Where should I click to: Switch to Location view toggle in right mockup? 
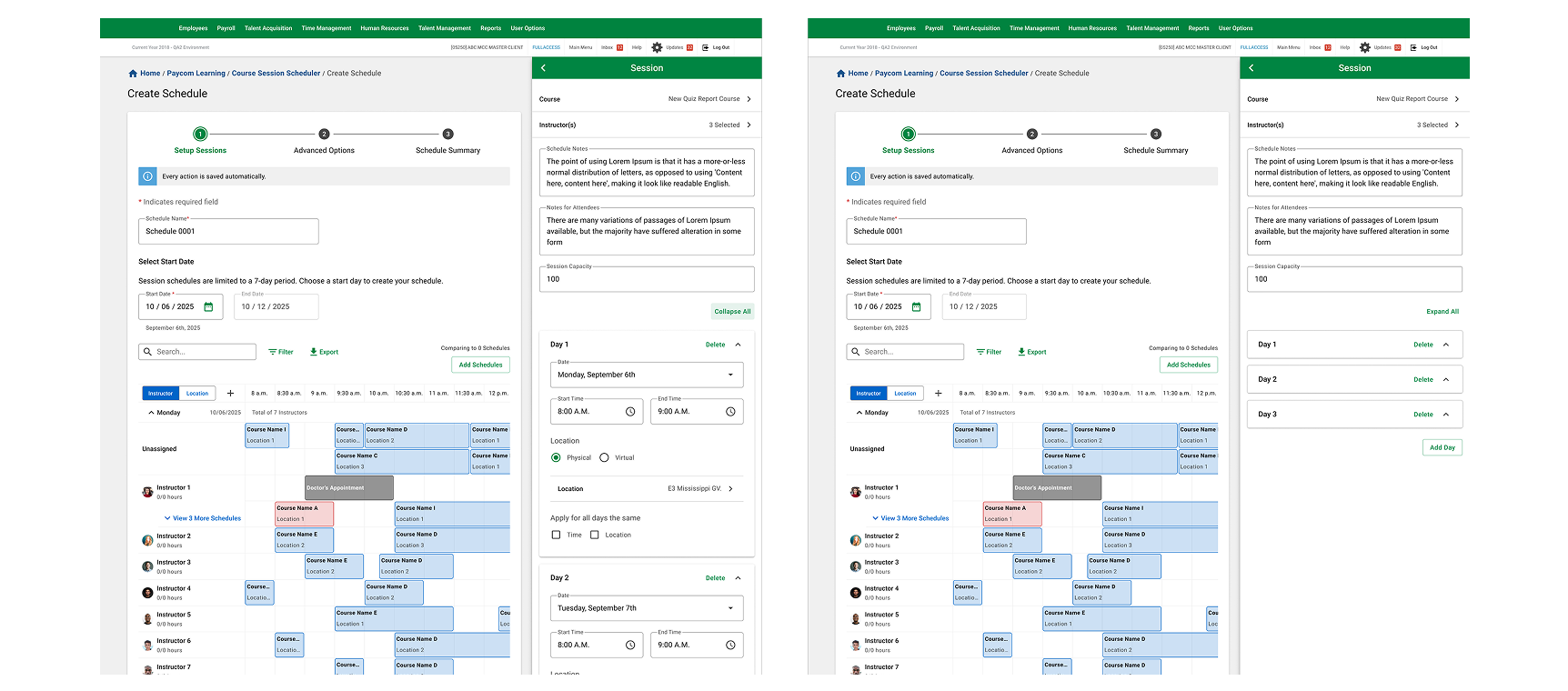point(905,394)
